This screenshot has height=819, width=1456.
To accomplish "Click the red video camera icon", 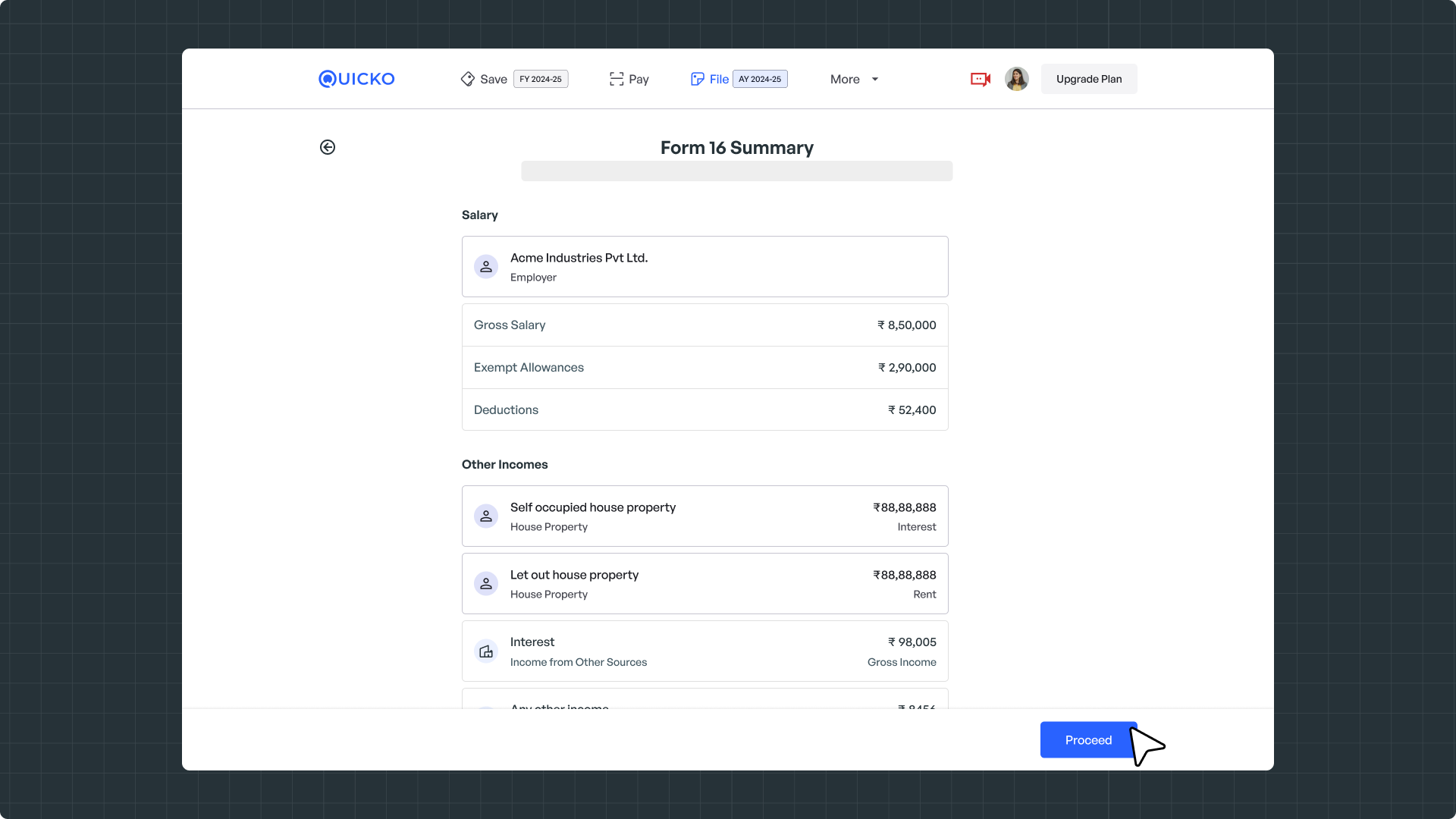I will tap(981, 79).
